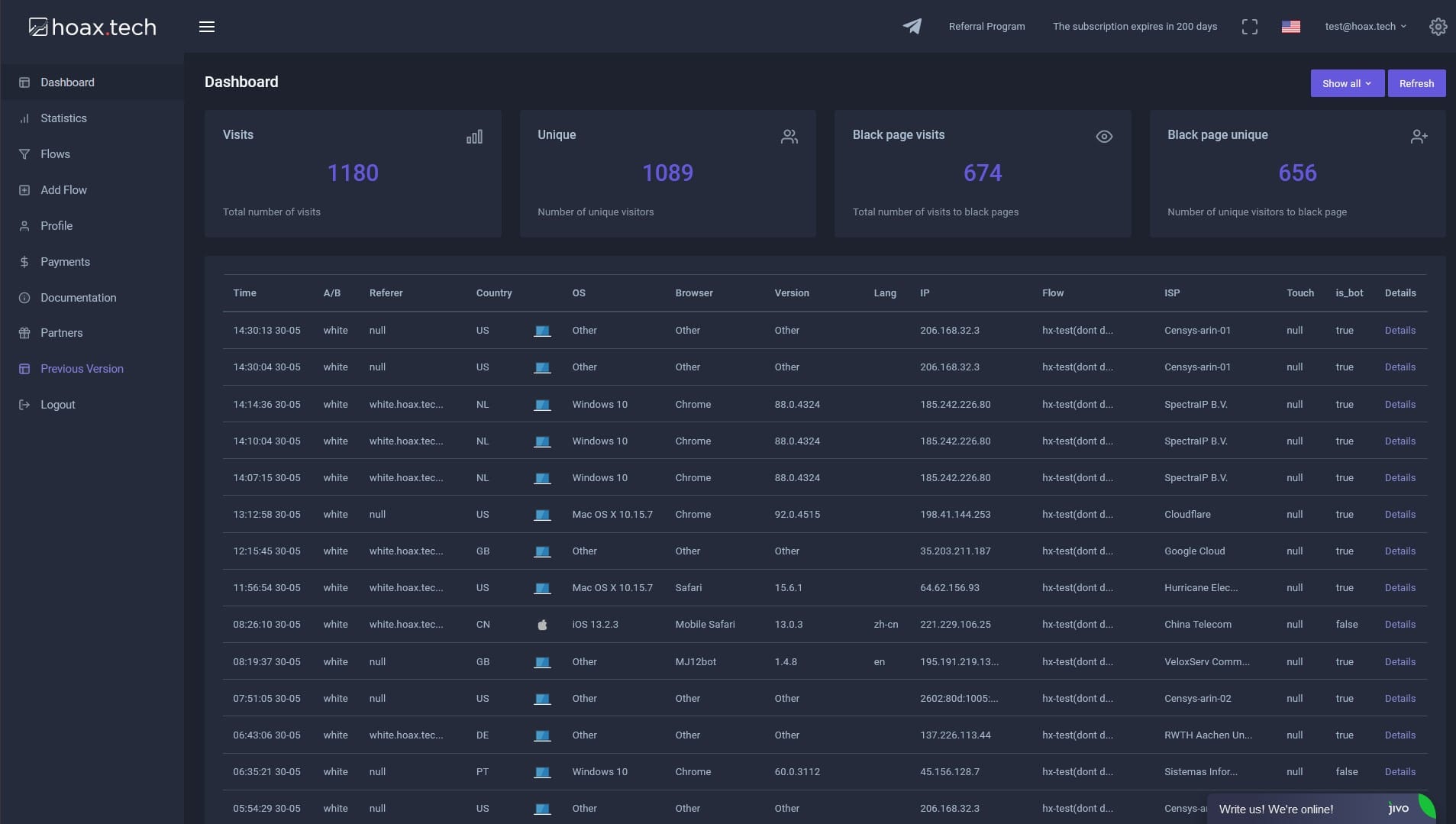Click the Refresh button
The image size is (1456, 824).
coord(1417,83)
